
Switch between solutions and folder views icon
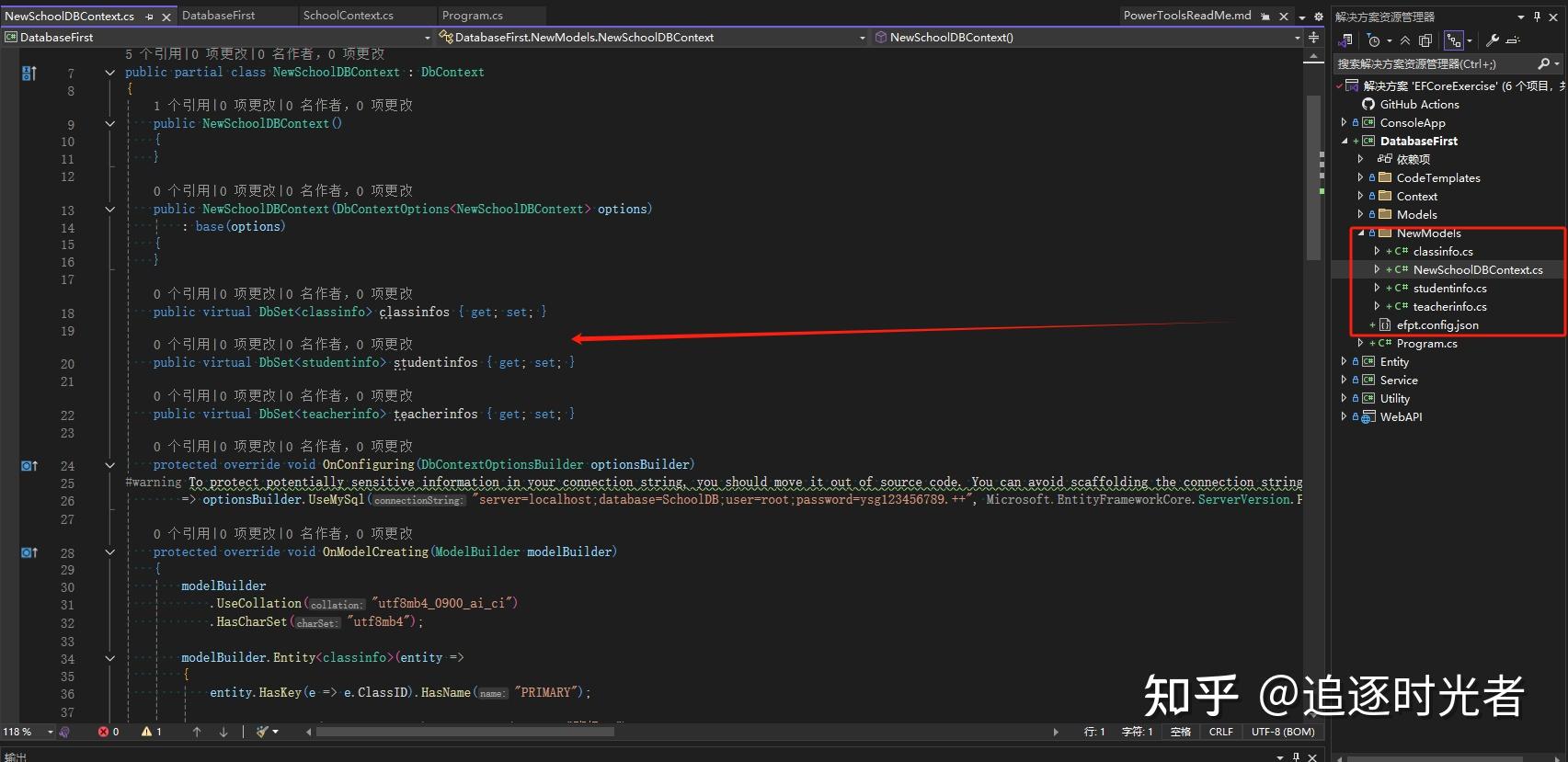[x=1346, y=40]
